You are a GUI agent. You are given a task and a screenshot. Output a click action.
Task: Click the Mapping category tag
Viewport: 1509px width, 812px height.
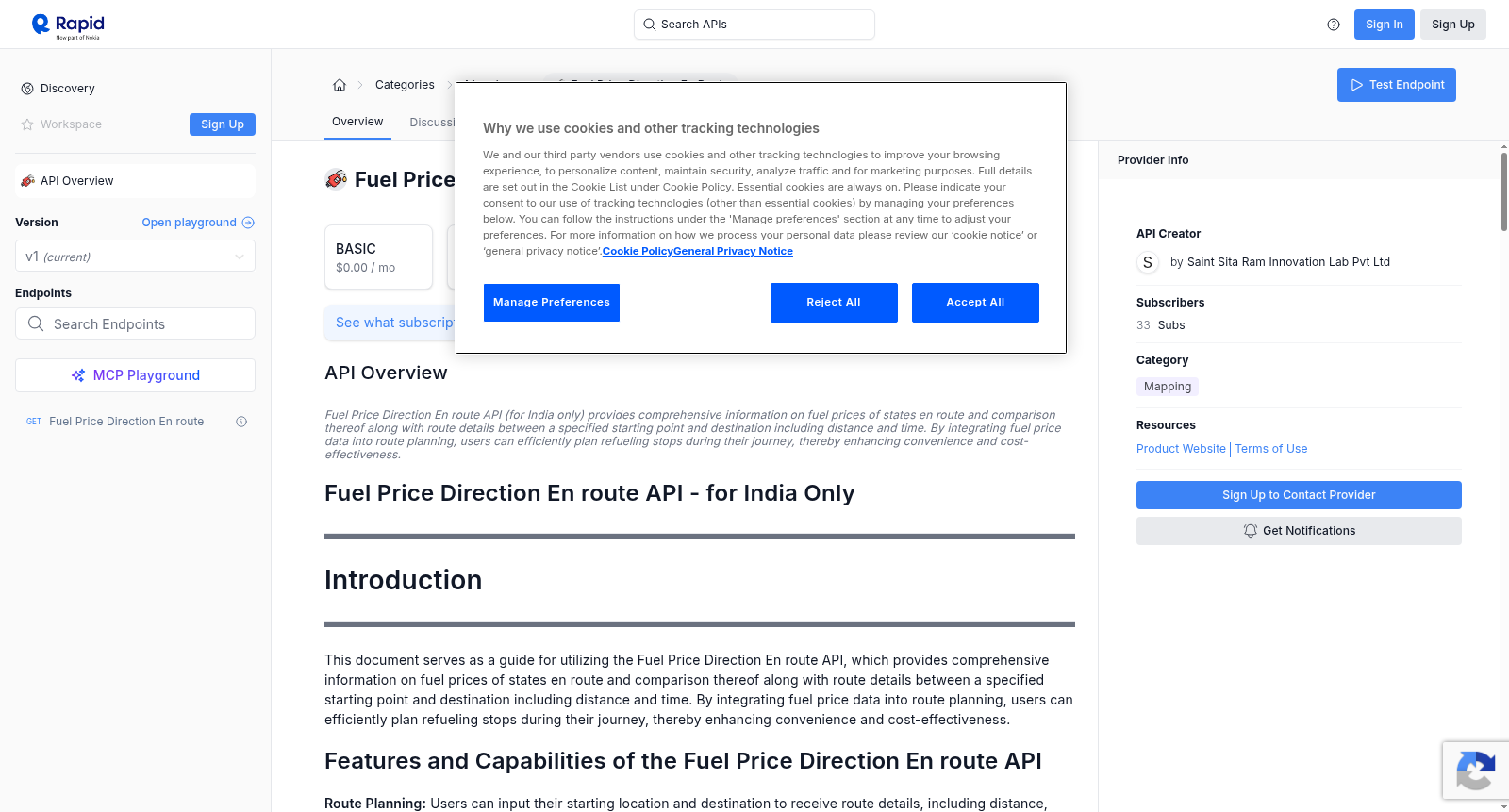(1168, 387)
